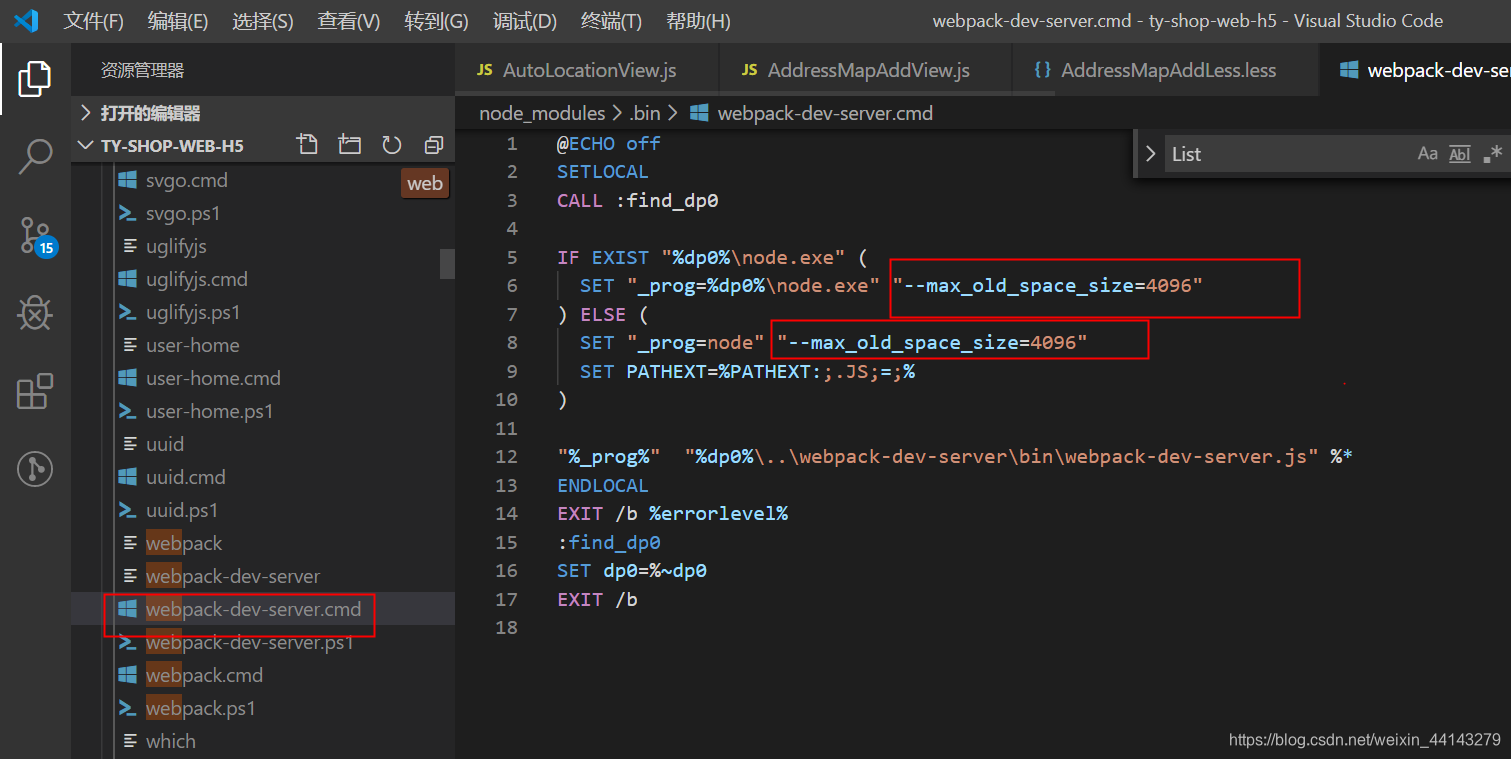
Task: Toggle whole word matching in the find widget
Action: pos(1459,153)
